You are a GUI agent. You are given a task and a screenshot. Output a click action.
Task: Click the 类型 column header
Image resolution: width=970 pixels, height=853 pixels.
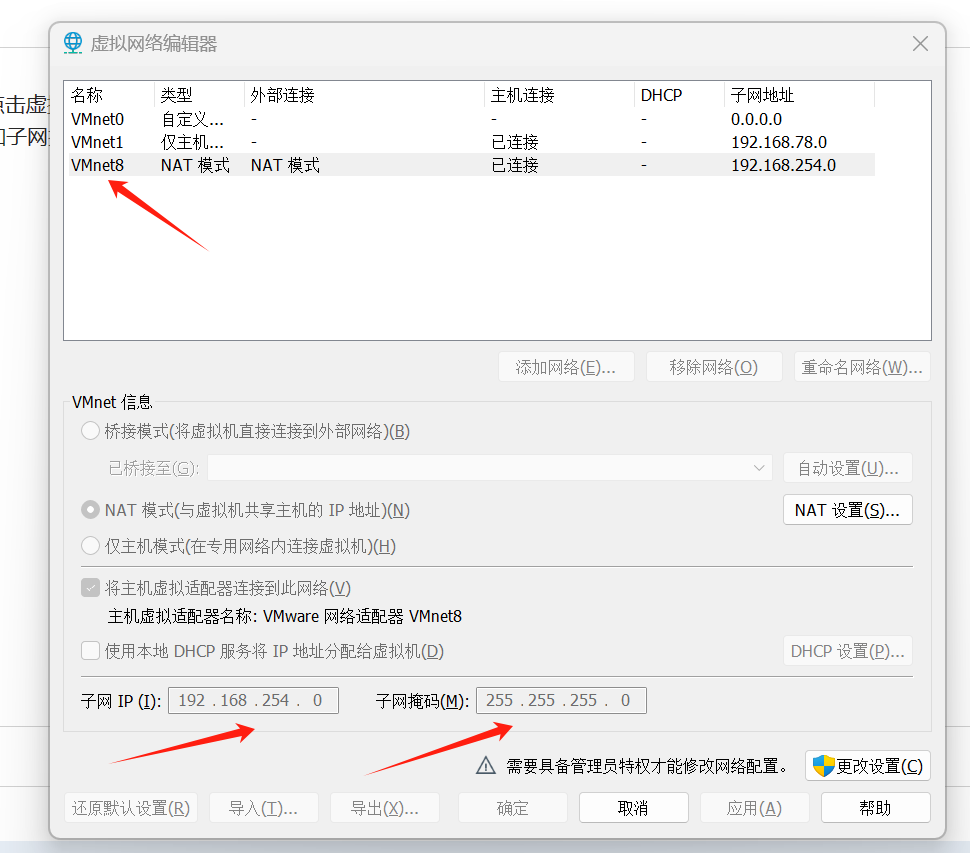199,95
